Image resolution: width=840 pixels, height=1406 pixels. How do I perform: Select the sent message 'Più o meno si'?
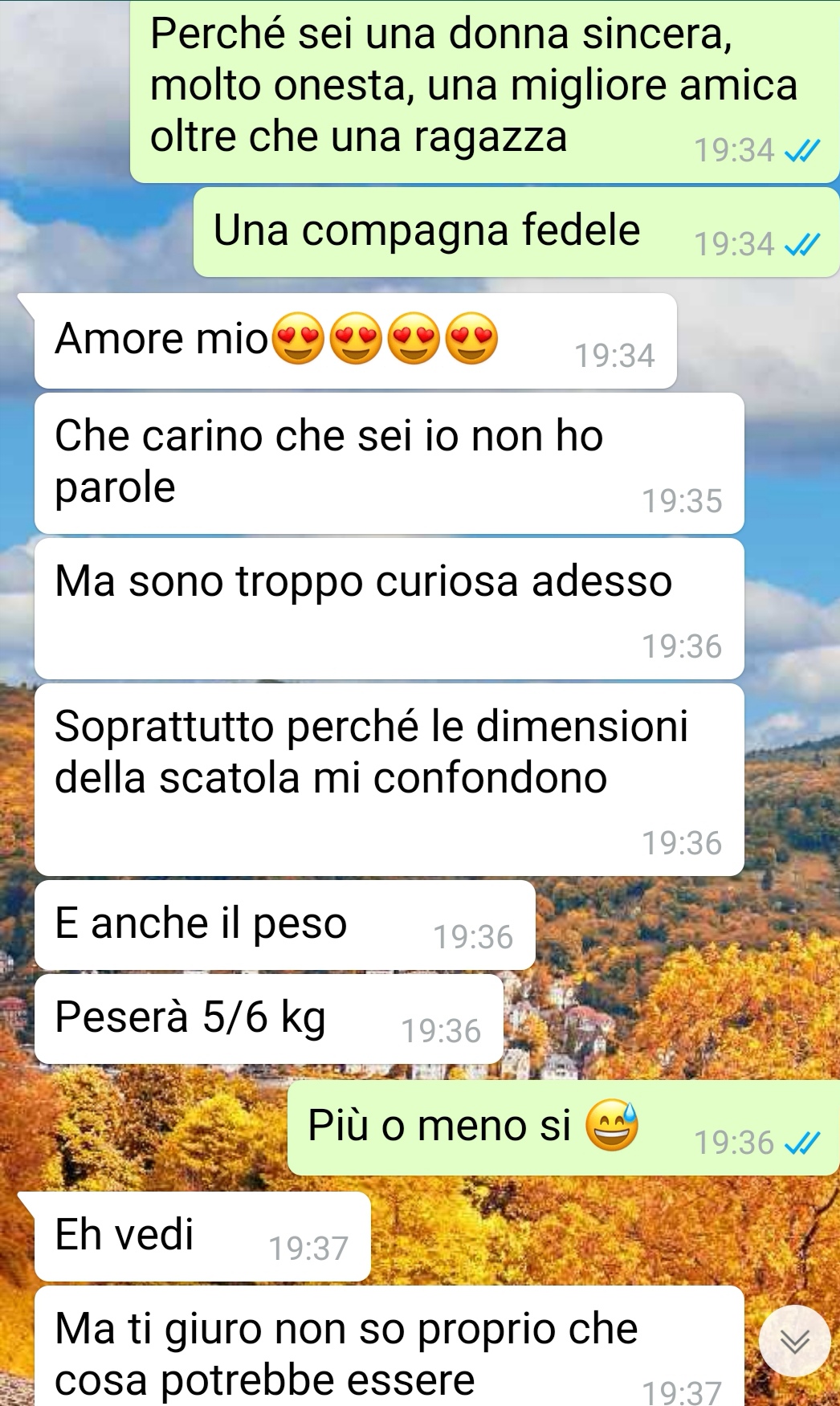(x=564, y=1128)
